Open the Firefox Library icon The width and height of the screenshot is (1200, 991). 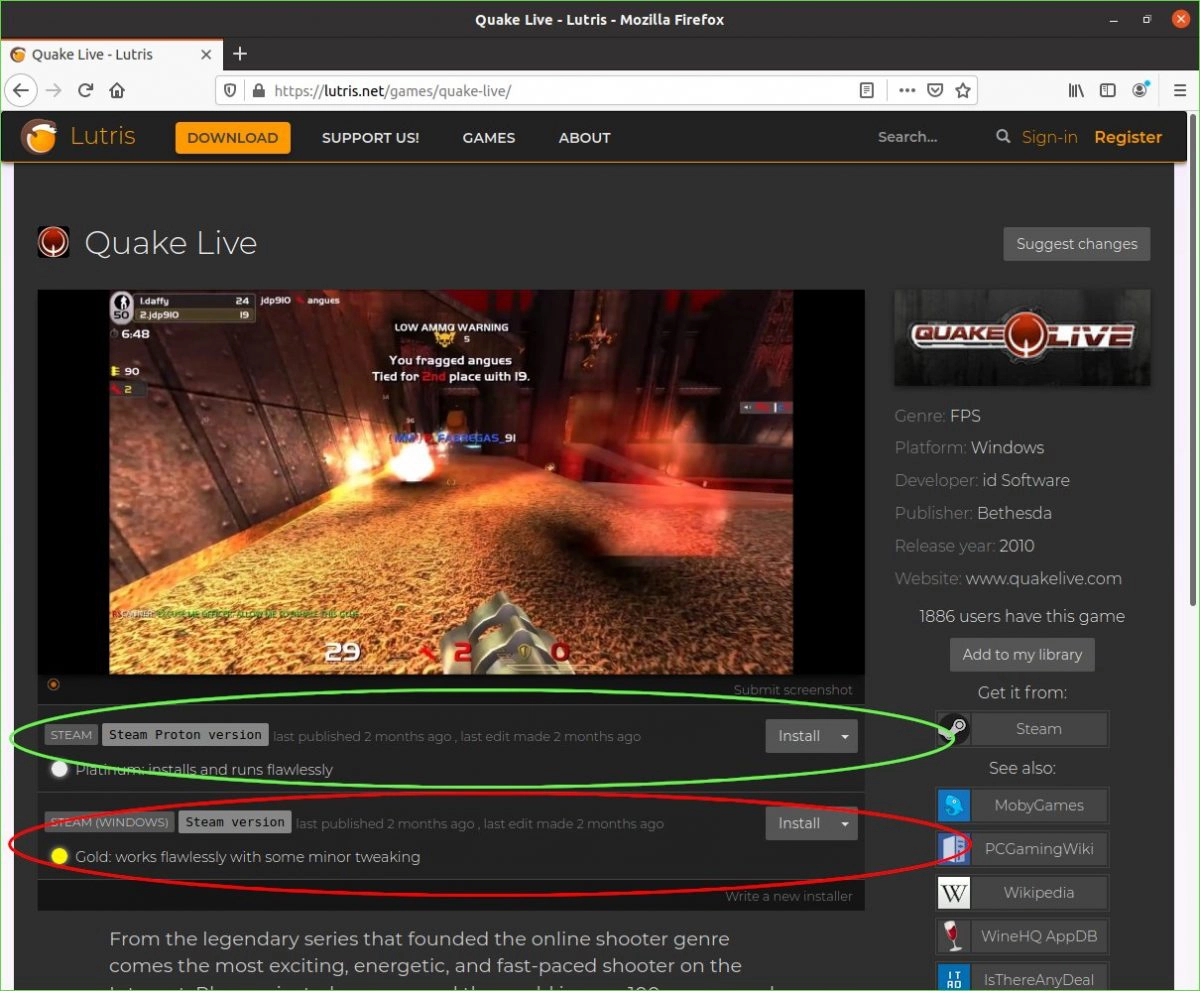1076,90
